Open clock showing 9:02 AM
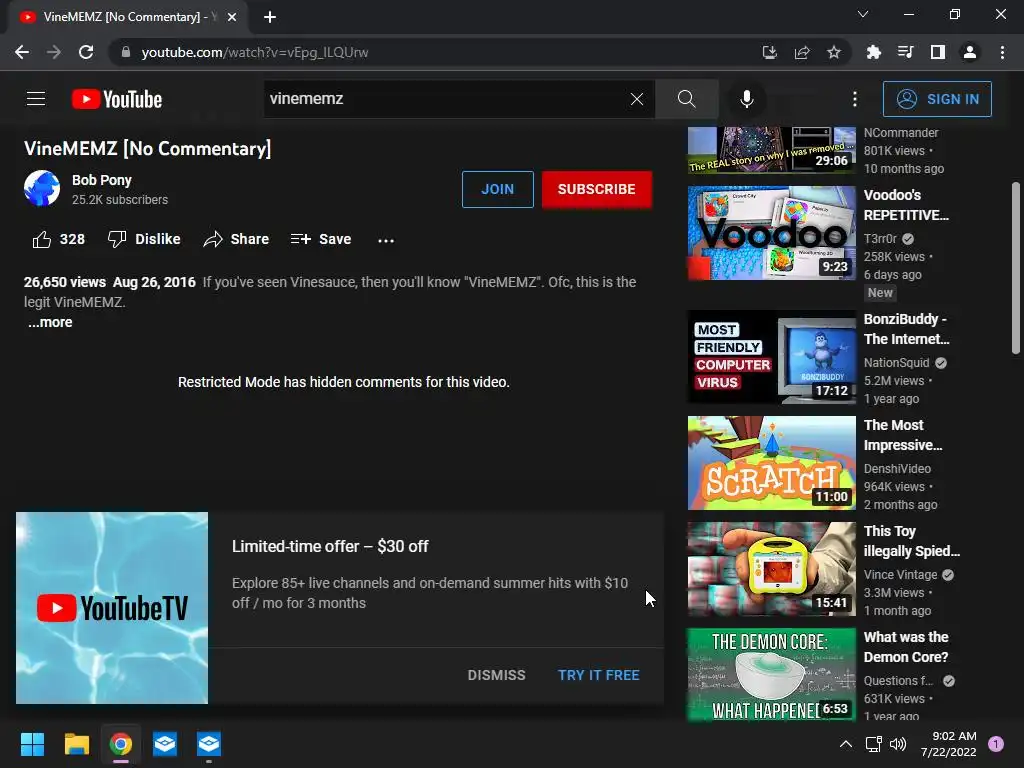This screenshot has height=768, width=1024. pos(949,744)
